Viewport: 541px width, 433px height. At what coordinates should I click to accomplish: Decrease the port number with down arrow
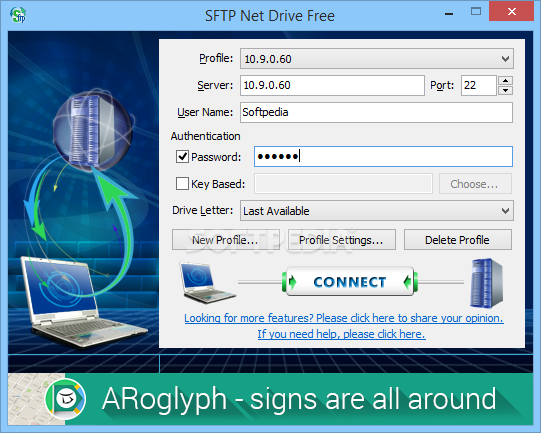(505, 90)
